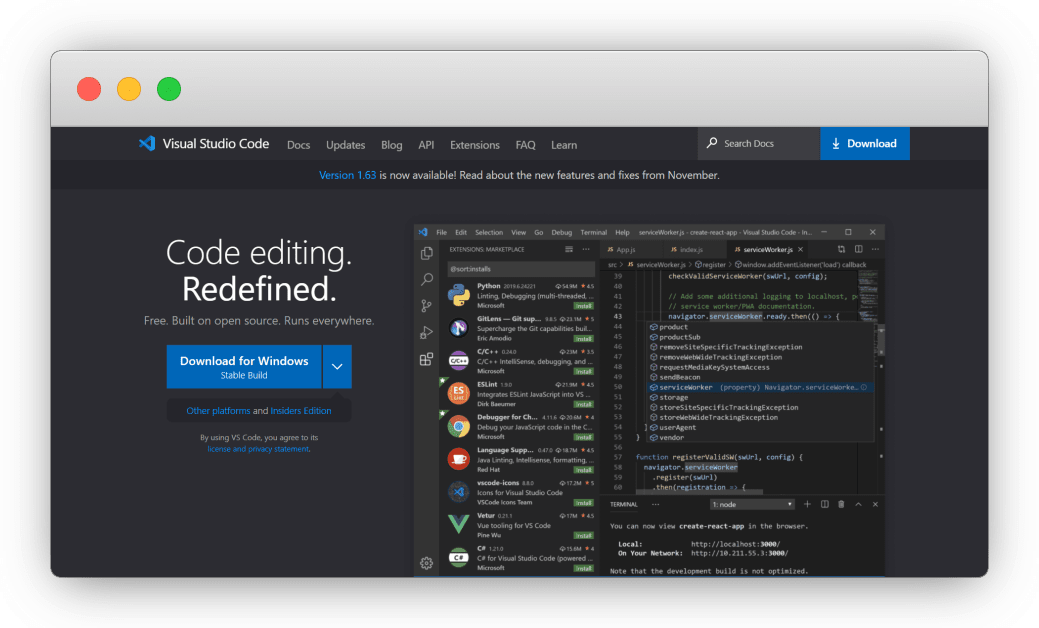
Task: Click the filter lines icon in Extensions header
Action: (569, 250)
